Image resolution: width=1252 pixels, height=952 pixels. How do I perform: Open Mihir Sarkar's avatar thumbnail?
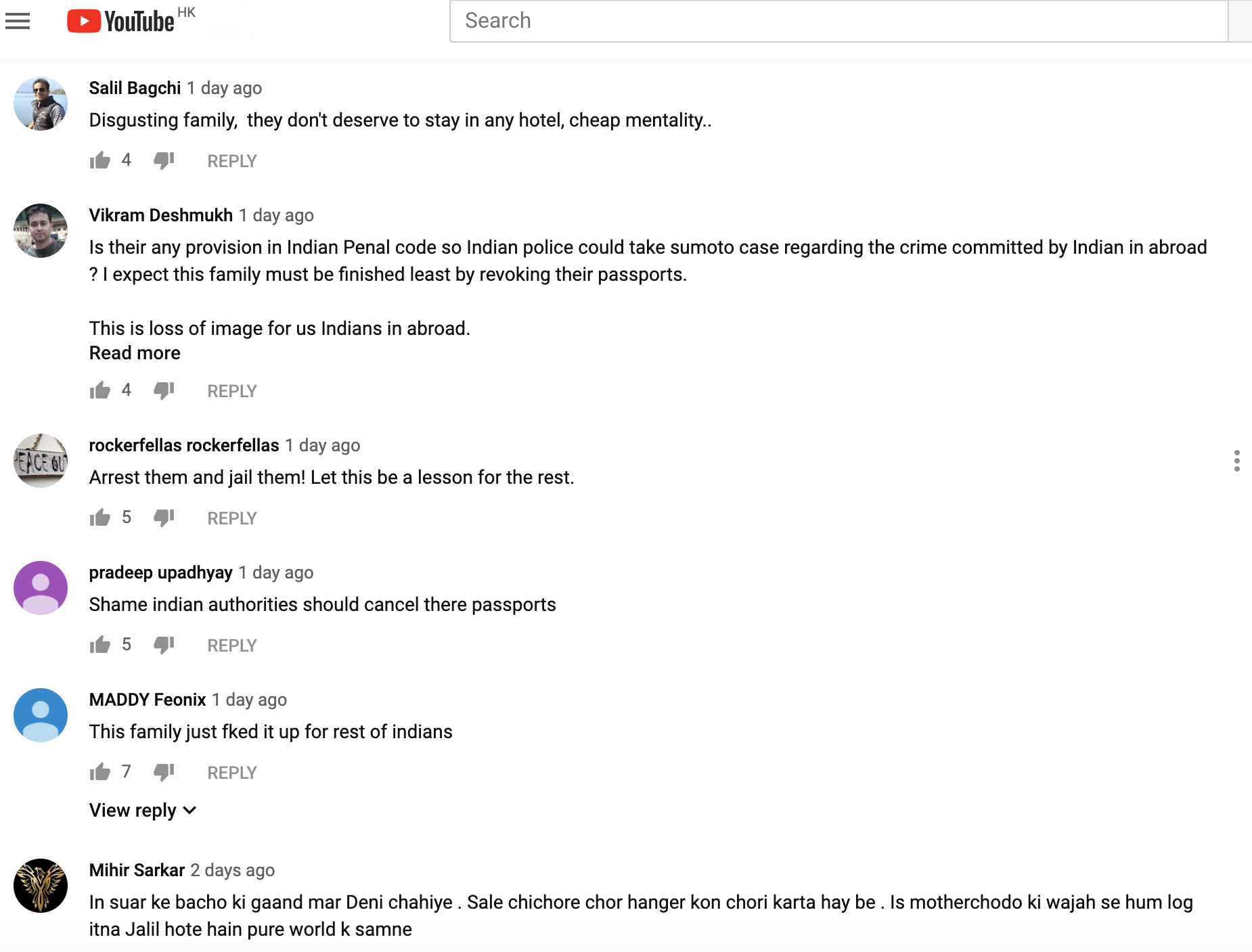[x=41, y=886]
